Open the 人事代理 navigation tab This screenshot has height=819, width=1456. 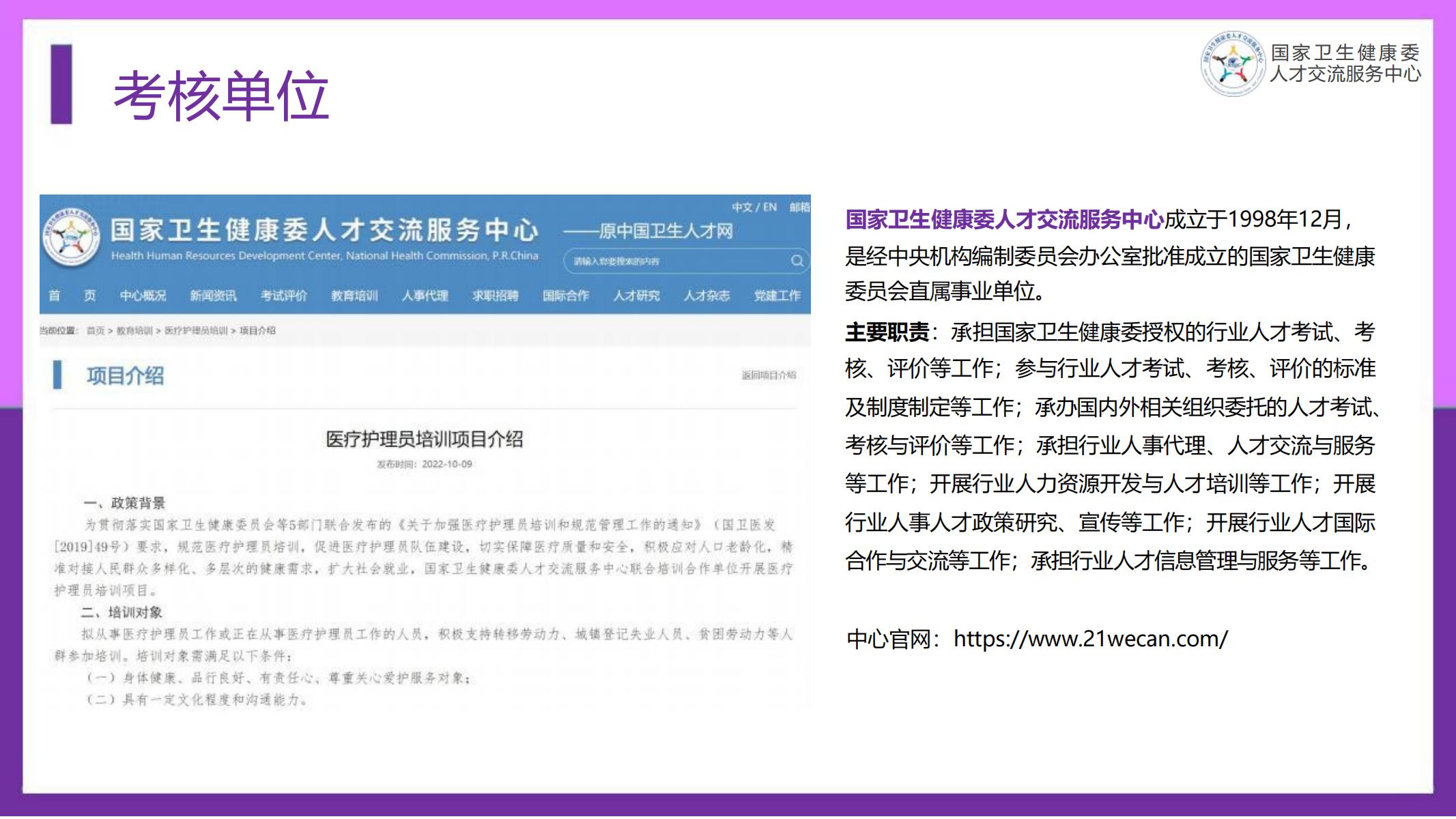coord(425,296)
